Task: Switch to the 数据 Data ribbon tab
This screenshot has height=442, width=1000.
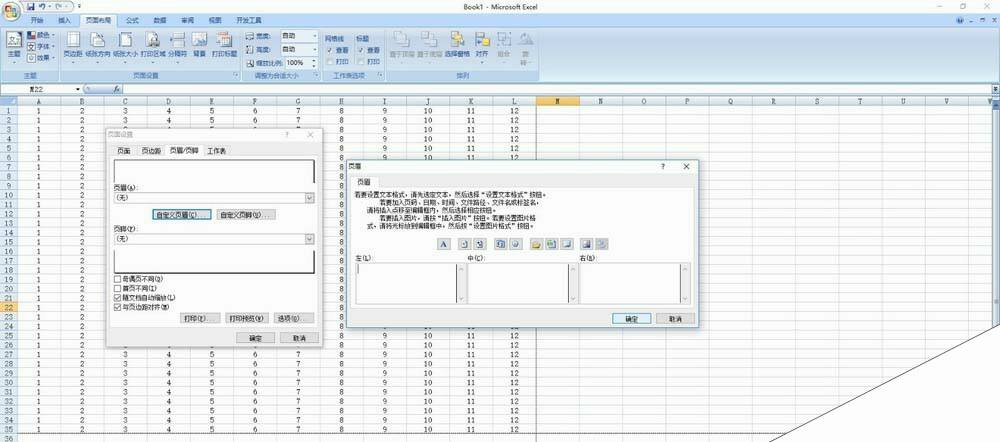Action: pyautogui.click(x=160, y=20)
